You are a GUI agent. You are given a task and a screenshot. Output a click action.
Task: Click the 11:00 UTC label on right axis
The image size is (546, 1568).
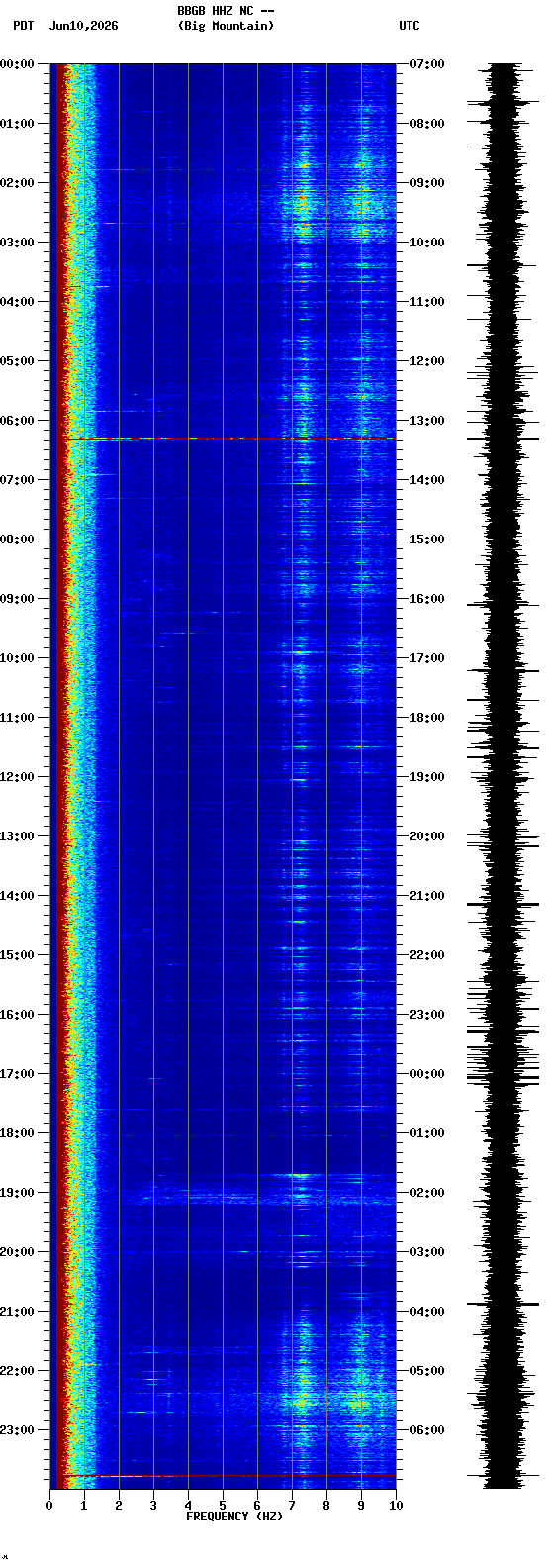coord(427,302)
